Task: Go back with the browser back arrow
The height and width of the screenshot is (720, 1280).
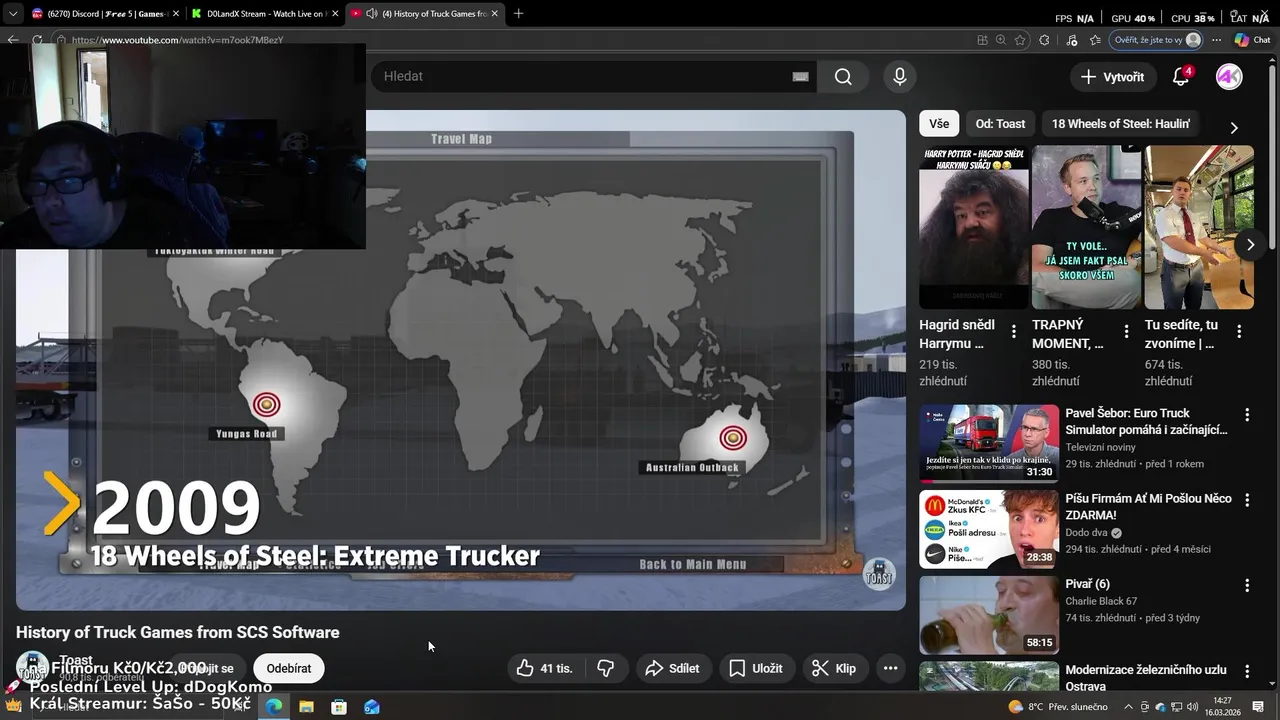Action: [x=12, y=40]
